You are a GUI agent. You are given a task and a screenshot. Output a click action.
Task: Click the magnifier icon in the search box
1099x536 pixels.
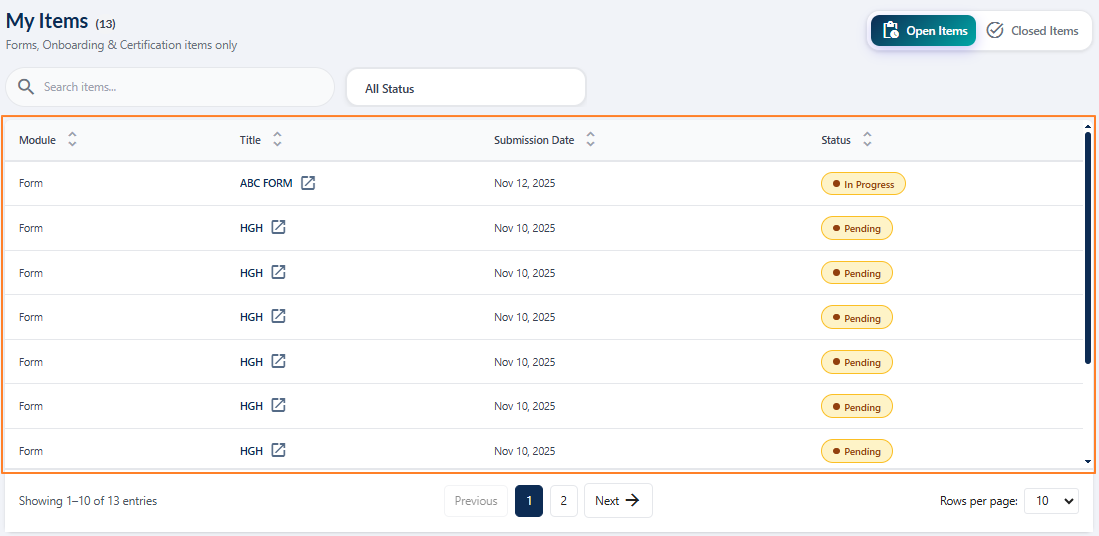(x=26, y=87)
